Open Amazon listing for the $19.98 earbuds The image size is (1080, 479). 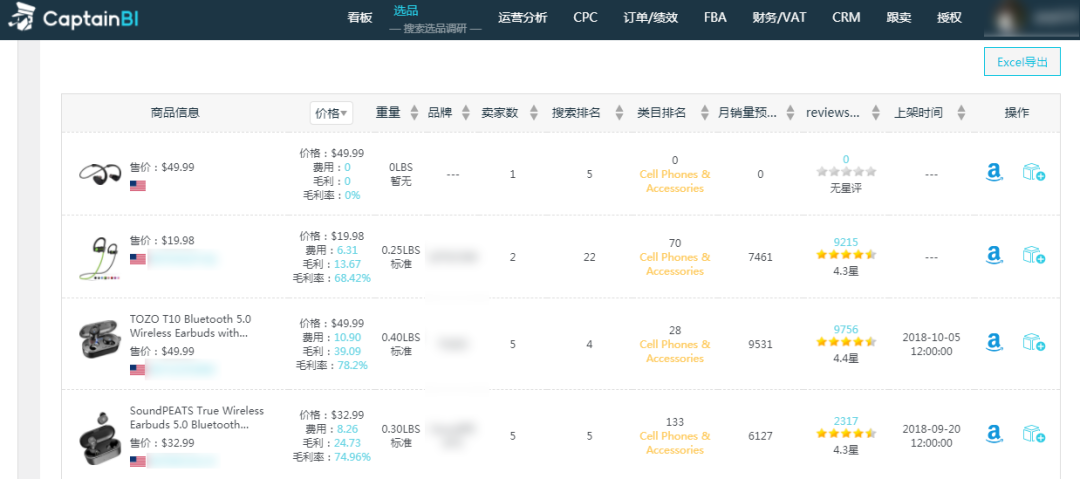point(993,256)
